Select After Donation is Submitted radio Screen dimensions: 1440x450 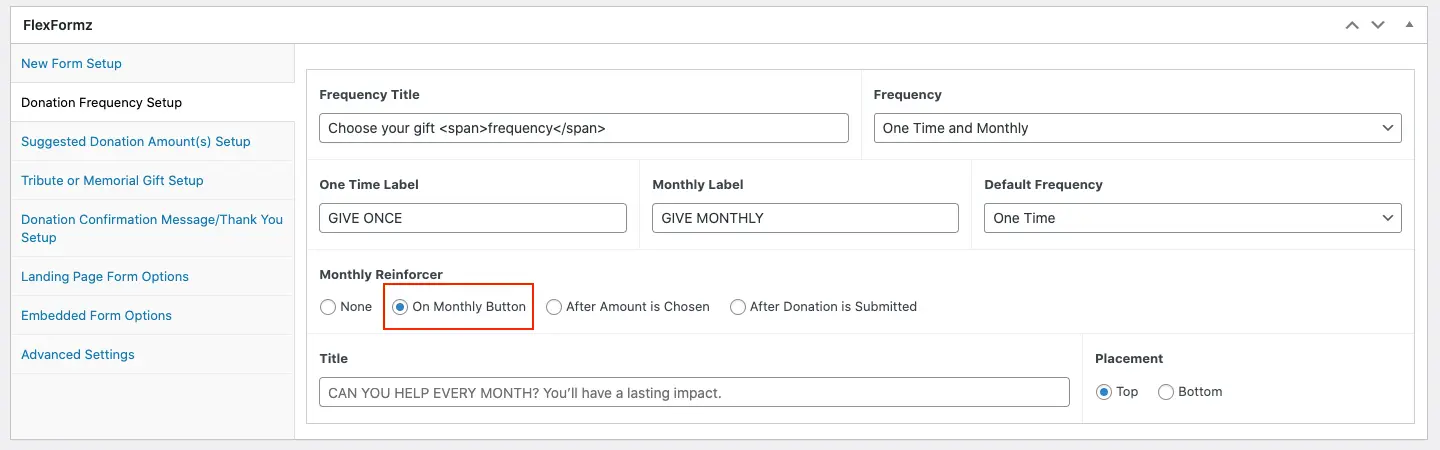738,307
